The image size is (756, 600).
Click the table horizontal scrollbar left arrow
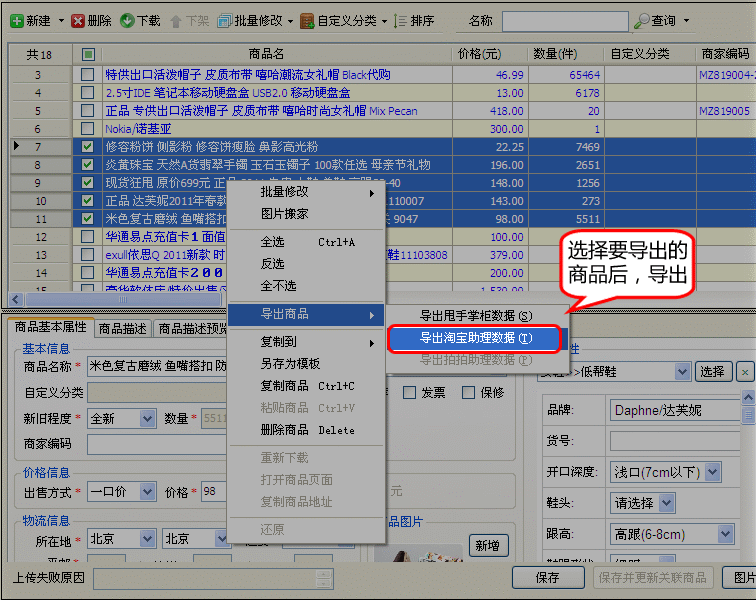pos(16,300)
